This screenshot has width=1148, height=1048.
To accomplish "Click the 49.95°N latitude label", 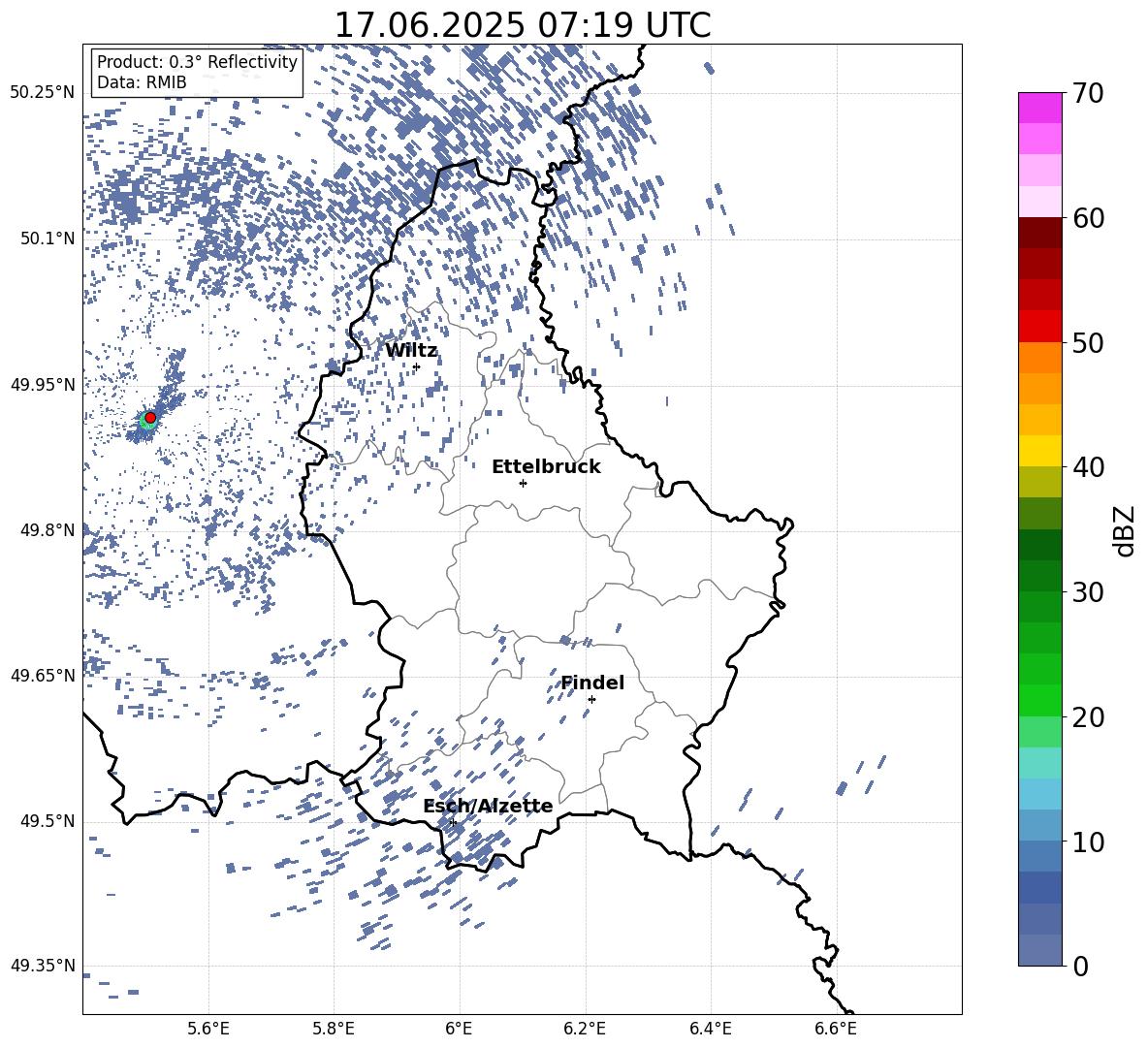I will [43, 385].
